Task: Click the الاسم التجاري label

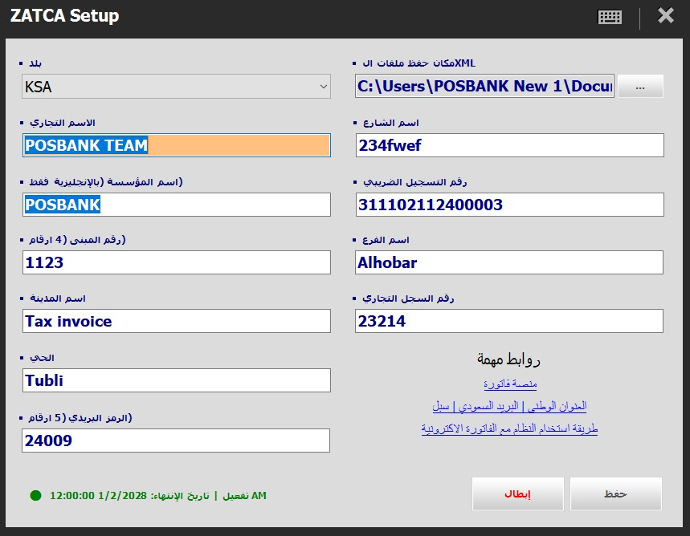Action: click(x=62, y=123)
